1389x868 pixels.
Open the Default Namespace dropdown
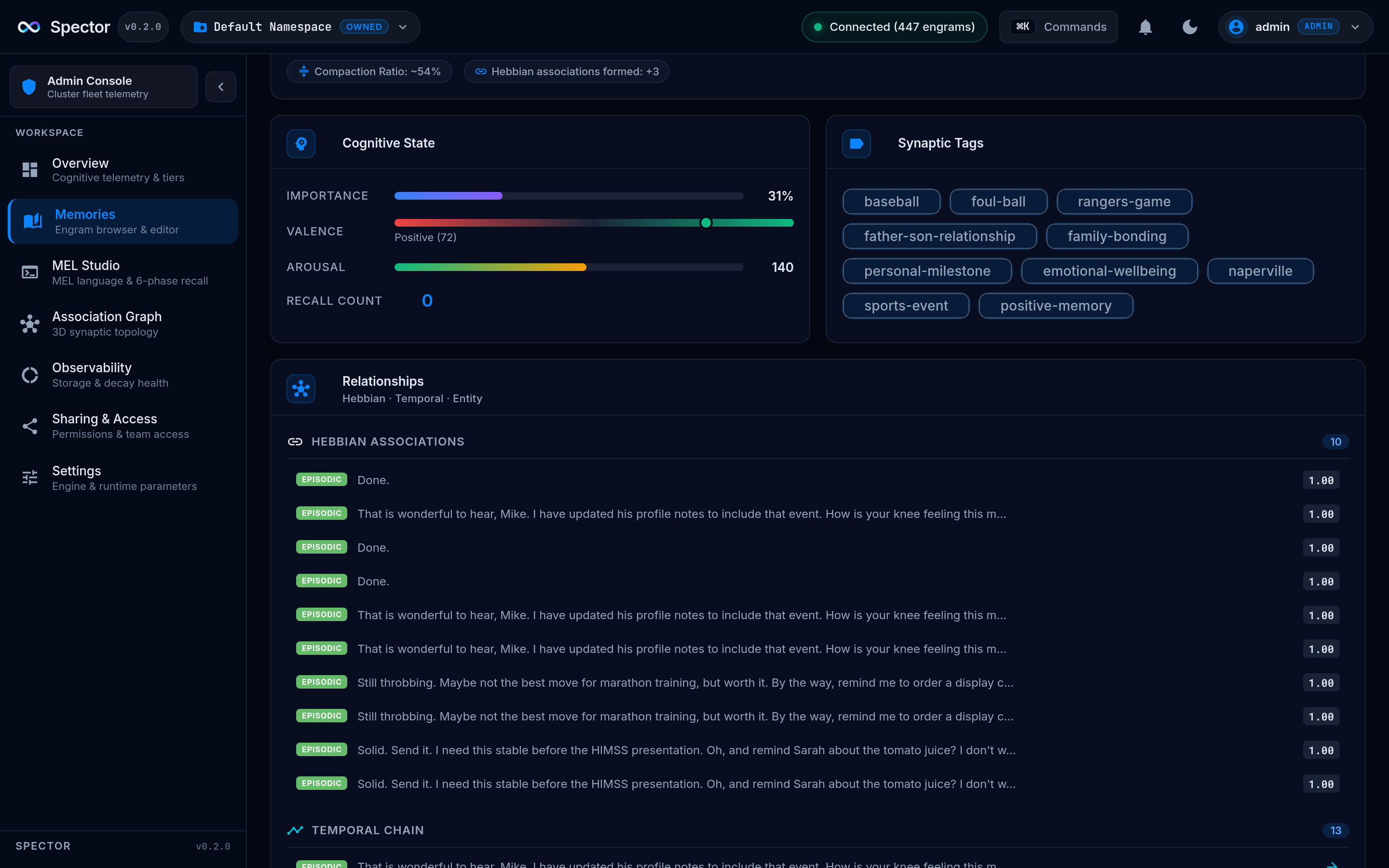coord(300,27)
